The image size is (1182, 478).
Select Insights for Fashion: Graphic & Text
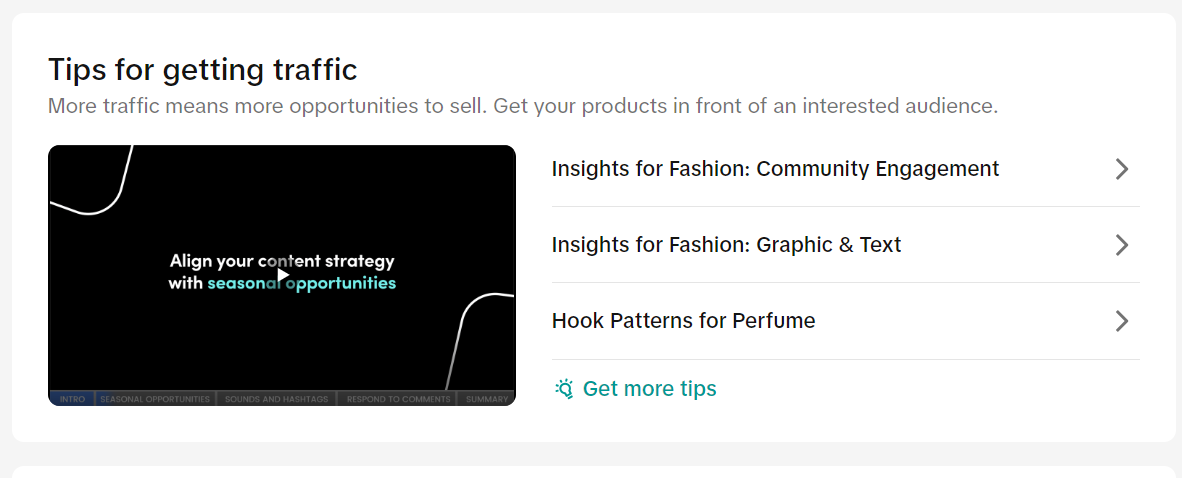(x=726, y=245)
